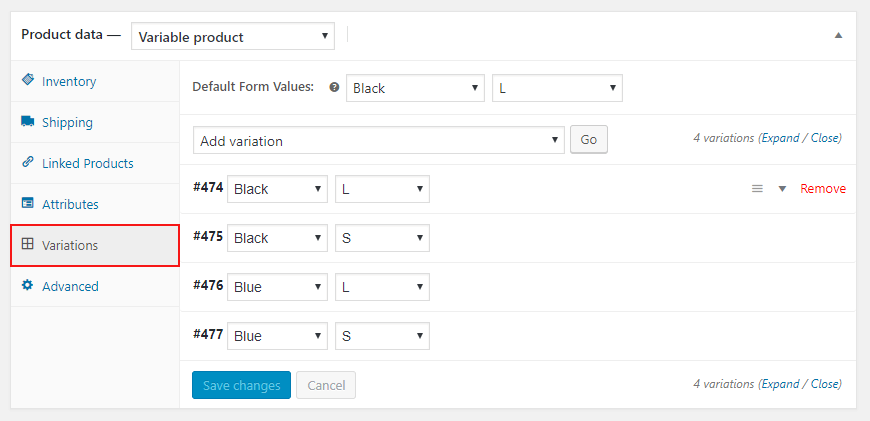This screenshot has width=870, height=421.
Task: Open the Variable product type dropdown
Action: [233, 37]
